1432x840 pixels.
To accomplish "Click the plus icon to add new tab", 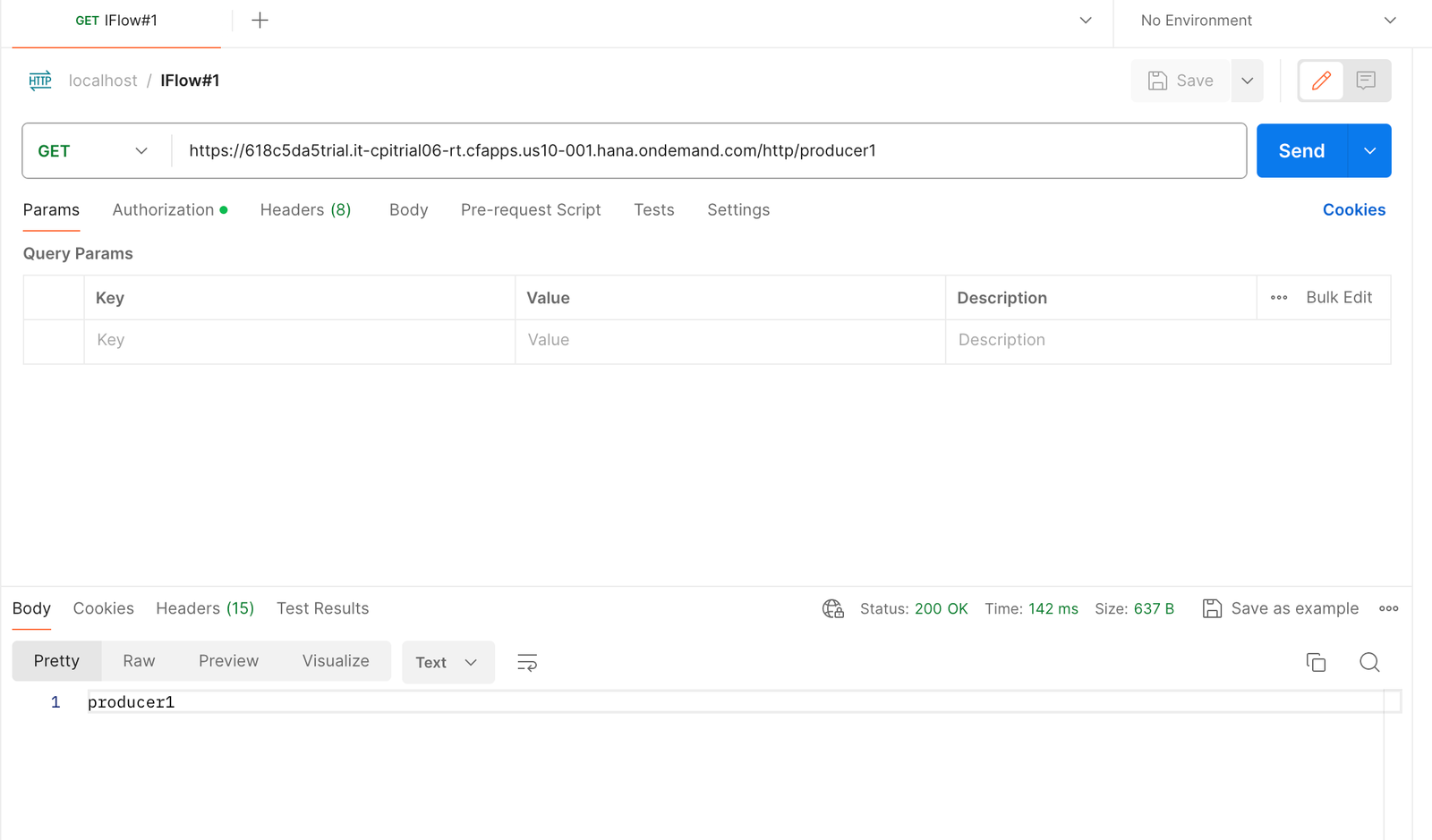I will tap(260, 21).
